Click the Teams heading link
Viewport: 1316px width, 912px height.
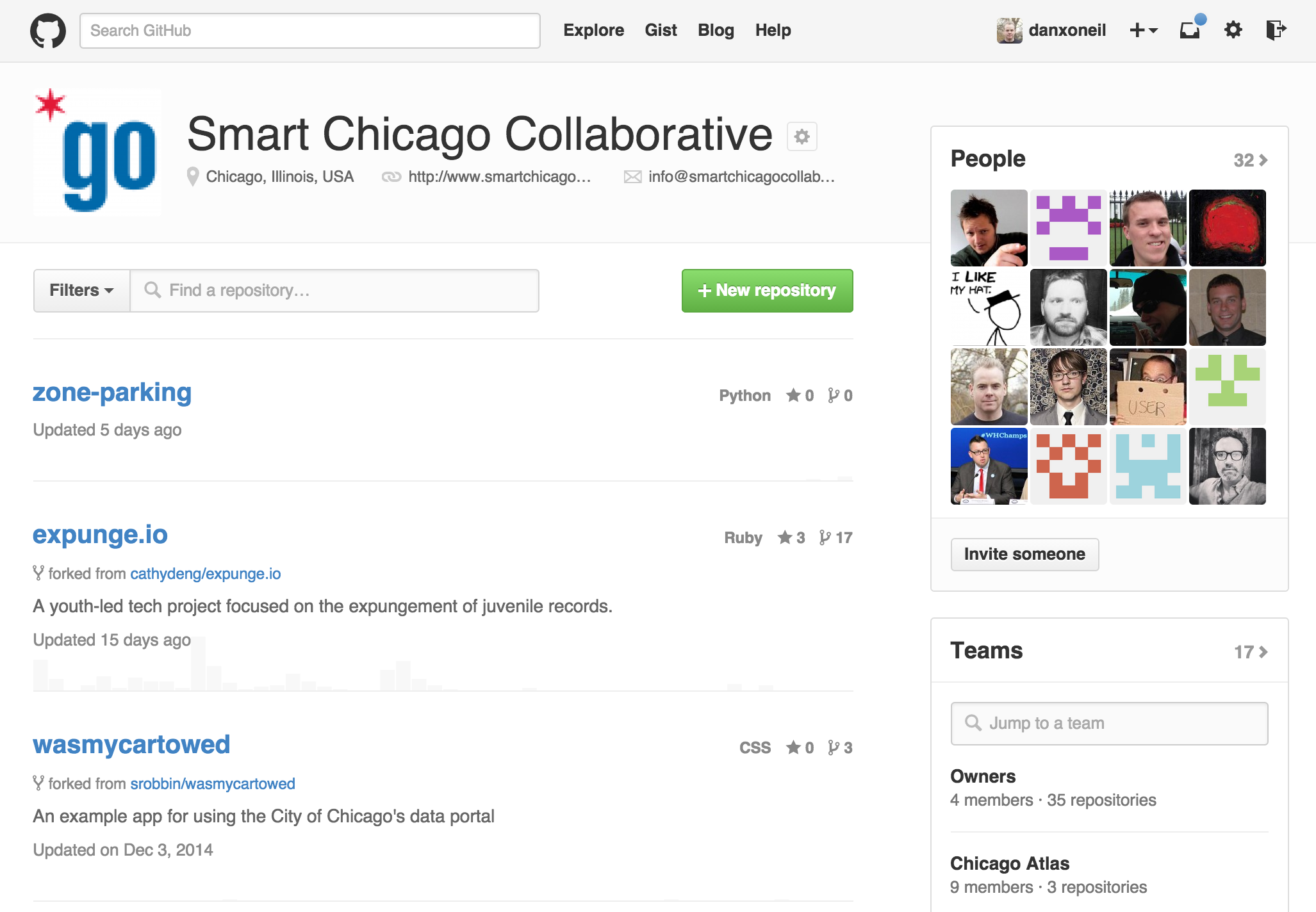[x=987, y=651]
